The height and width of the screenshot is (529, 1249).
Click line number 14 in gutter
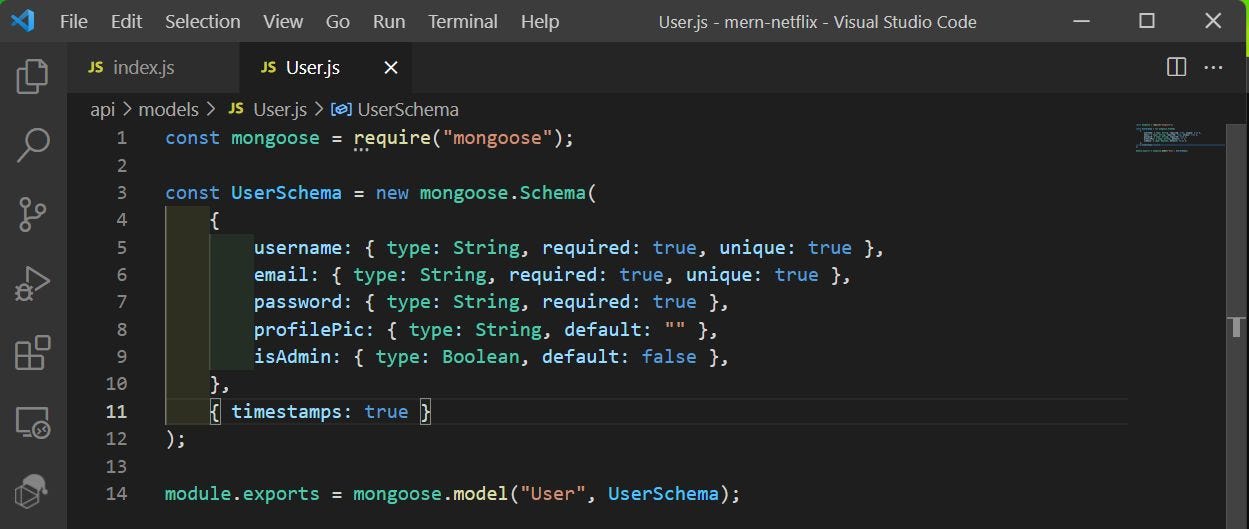point(116,493)
